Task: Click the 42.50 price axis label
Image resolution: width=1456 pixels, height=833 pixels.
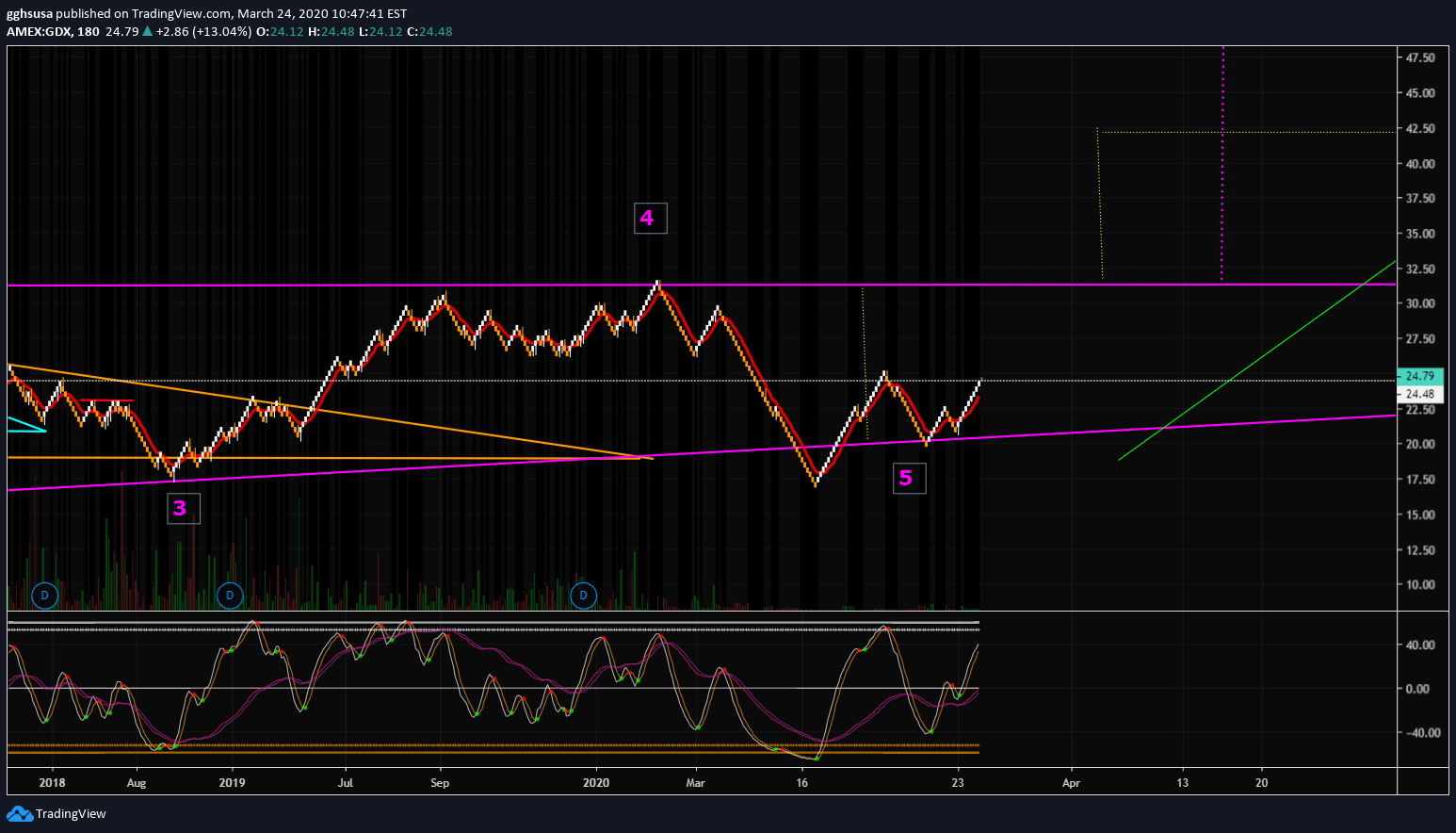Action: tap(1420, 128)
